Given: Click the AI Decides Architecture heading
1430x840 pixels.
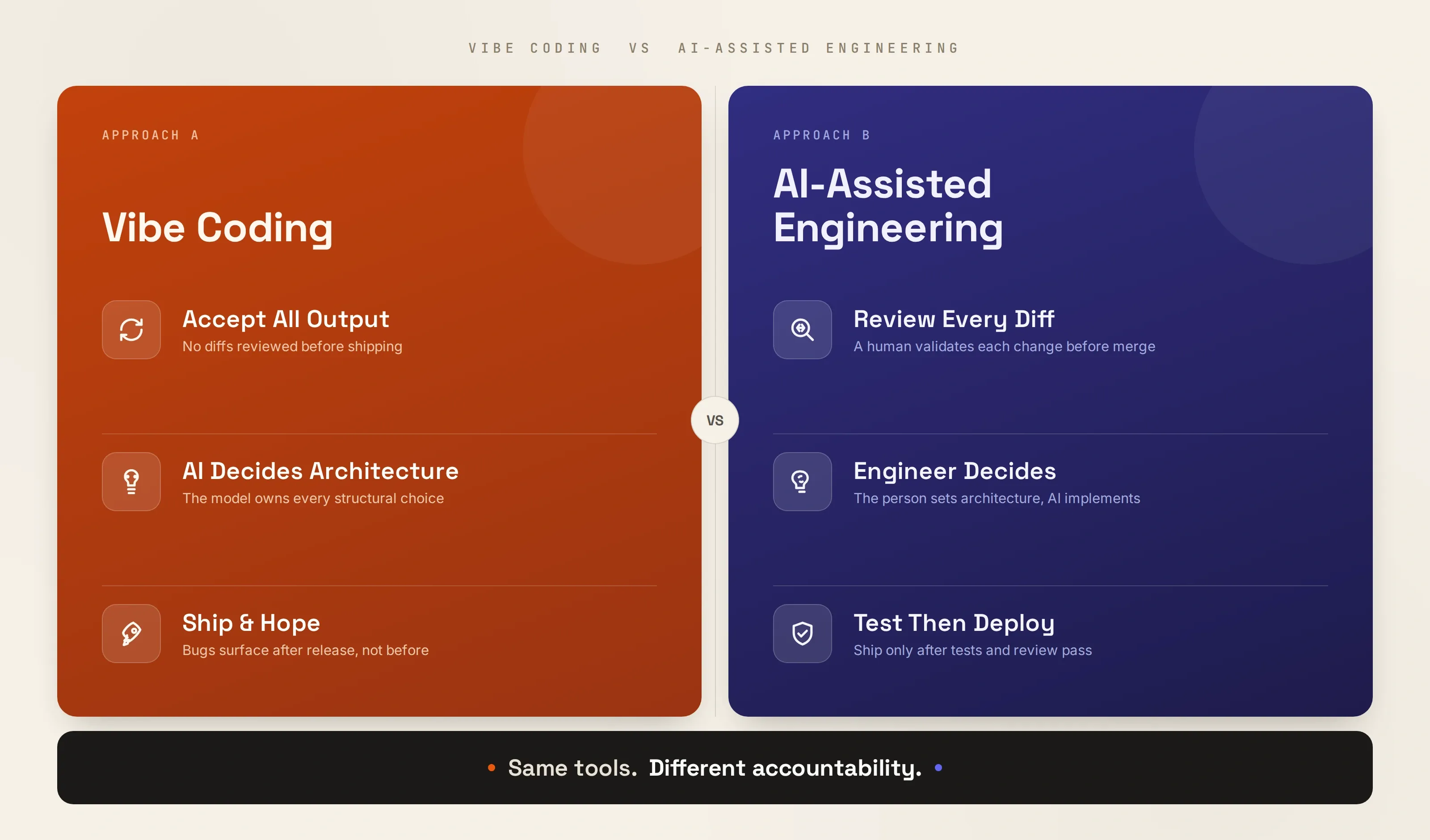Looking at the screenshot, I should coord(320,471).
